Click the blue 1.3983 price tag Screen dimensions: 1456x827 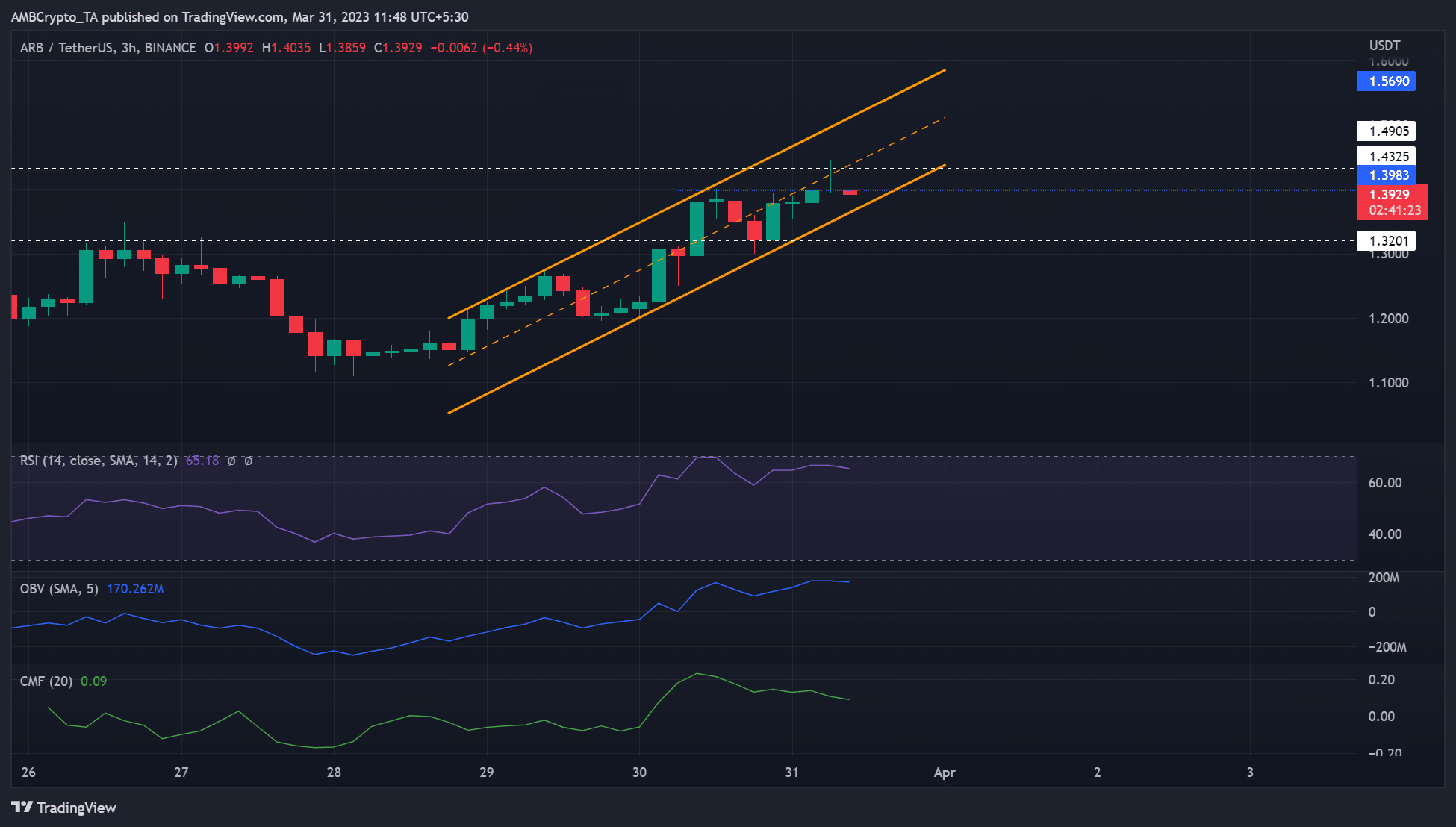[1387, 175]
